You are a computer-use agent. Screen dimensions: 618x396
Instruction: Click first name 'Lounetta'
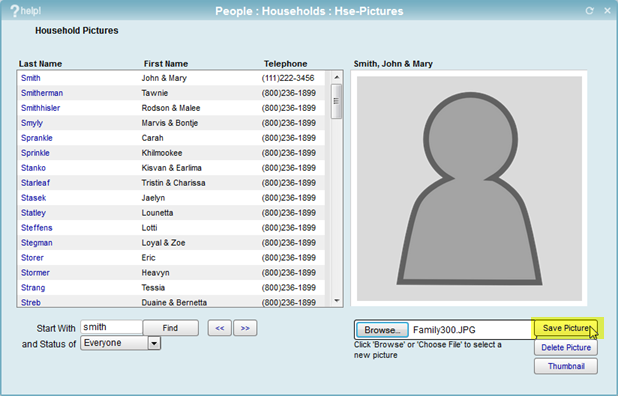coord(157,213)
